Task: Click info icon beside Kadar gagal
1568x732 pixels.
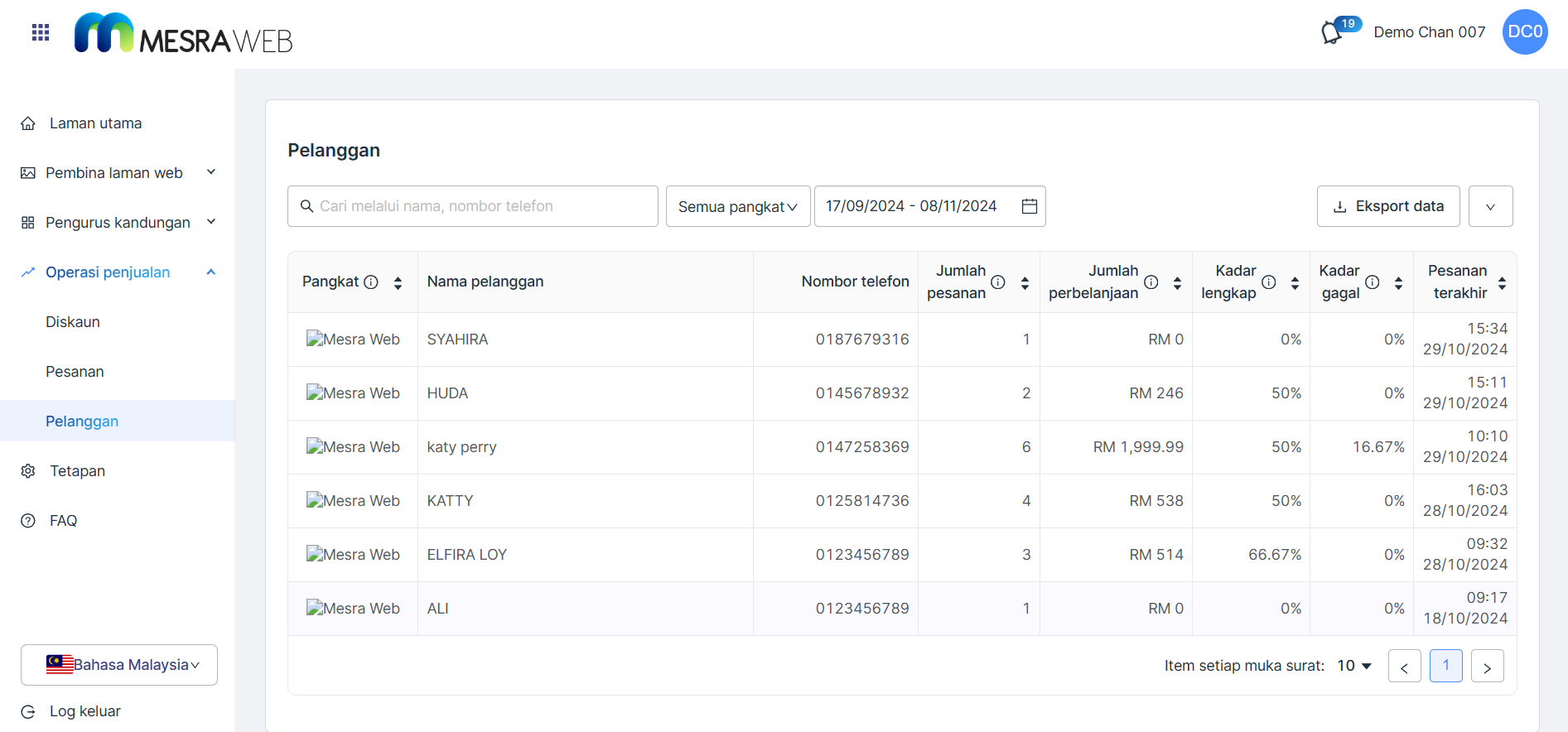Action: pos(1373,282)
